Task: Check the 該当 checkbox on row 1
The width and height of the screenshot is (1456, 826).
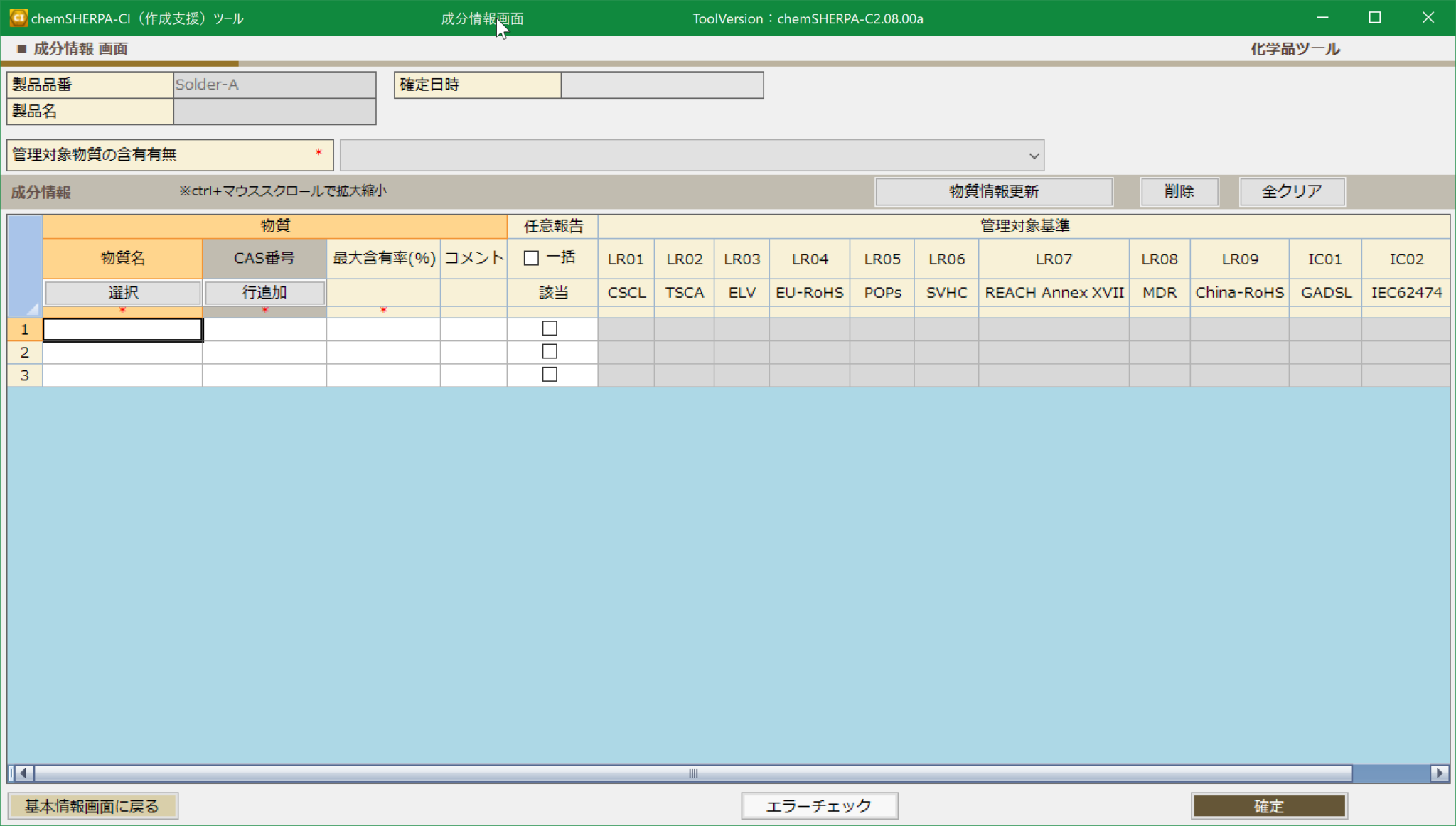Action: pyautogui.click(x=551, y=328)
